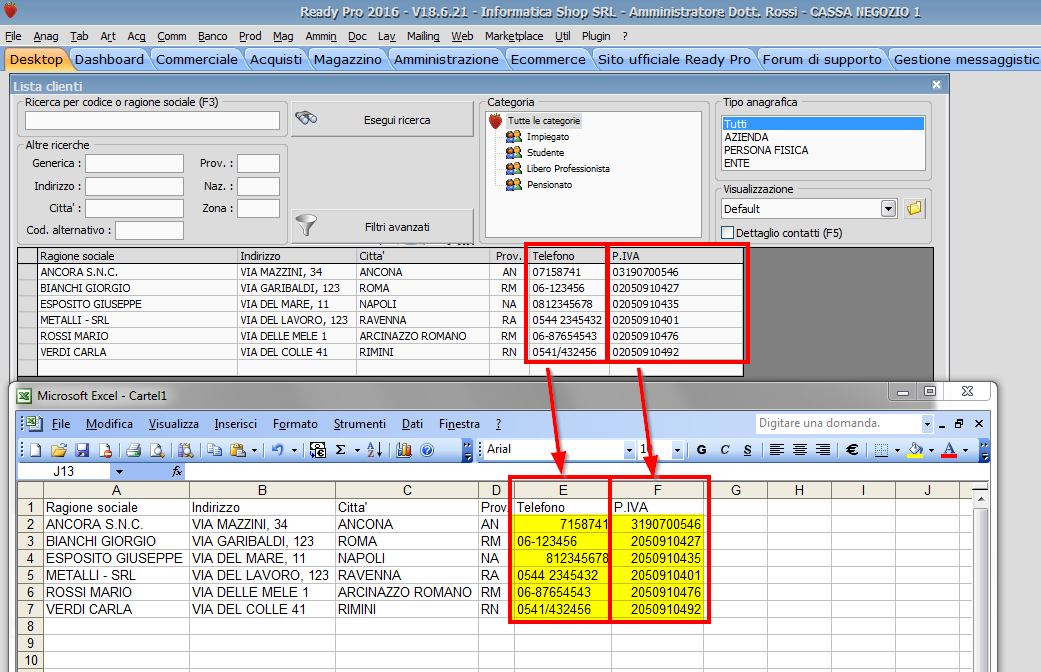The image size is (1041, 672).
Task: Switch to the Magazzino tab
Action: (x=347, y=60)
